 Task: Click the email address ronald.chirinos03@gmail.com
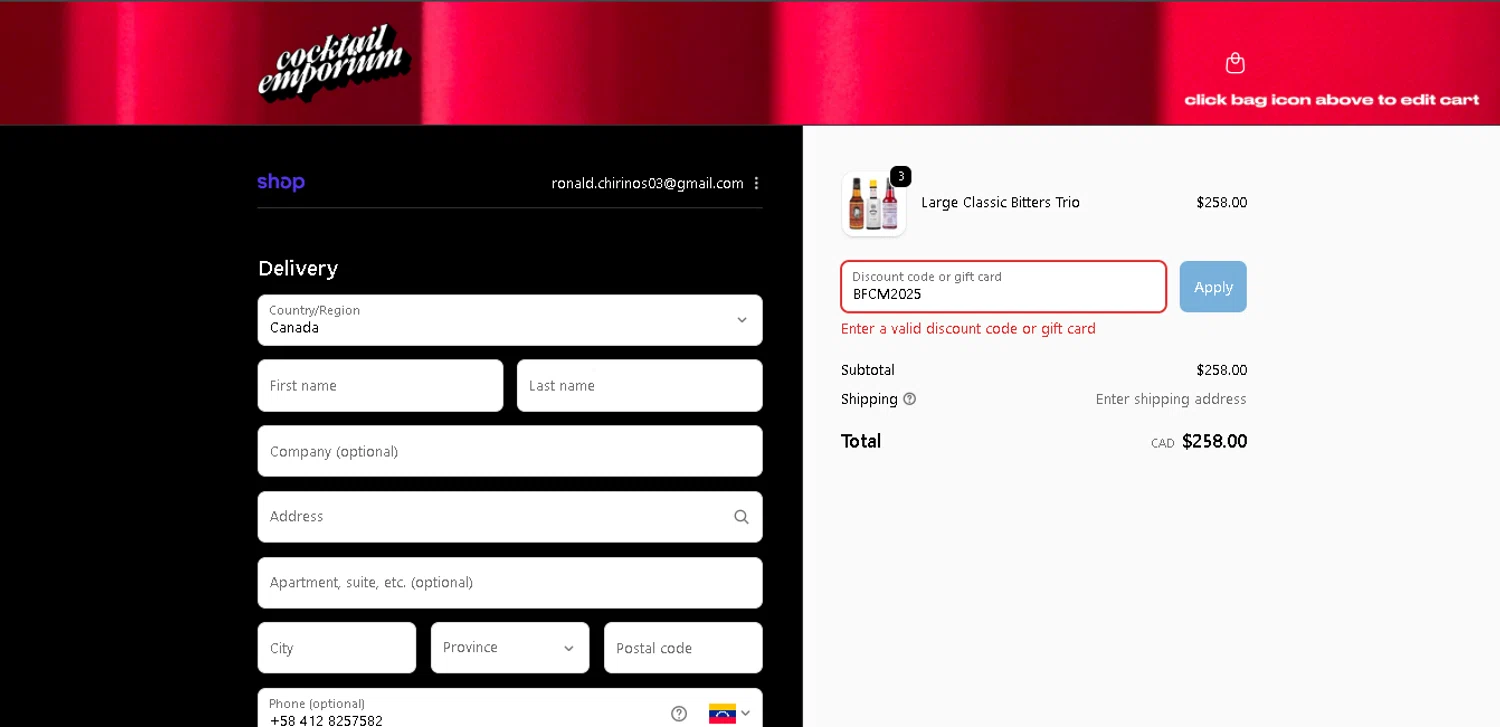(647, 183)
